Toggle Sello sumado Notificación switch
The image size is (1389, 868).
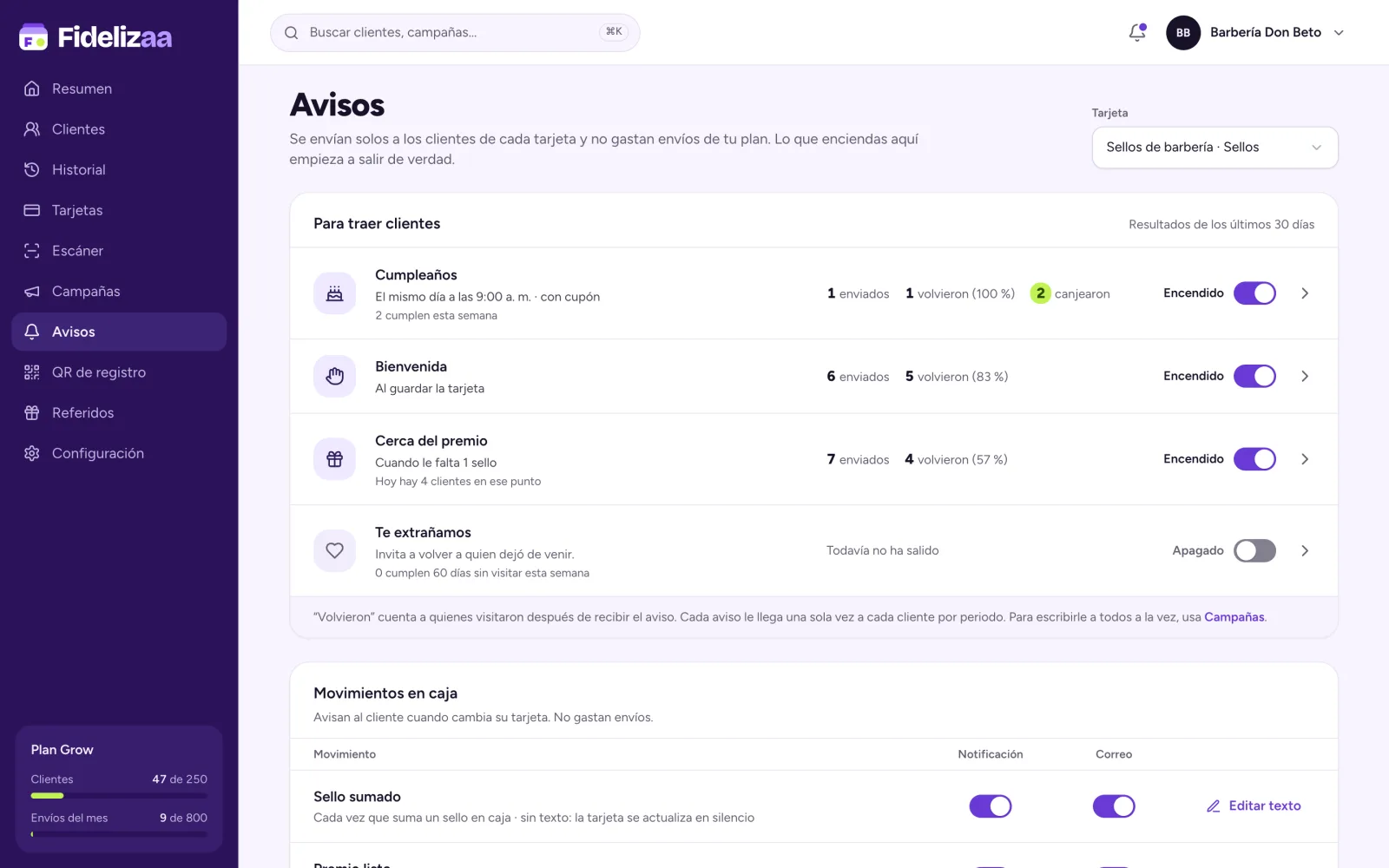991,806
